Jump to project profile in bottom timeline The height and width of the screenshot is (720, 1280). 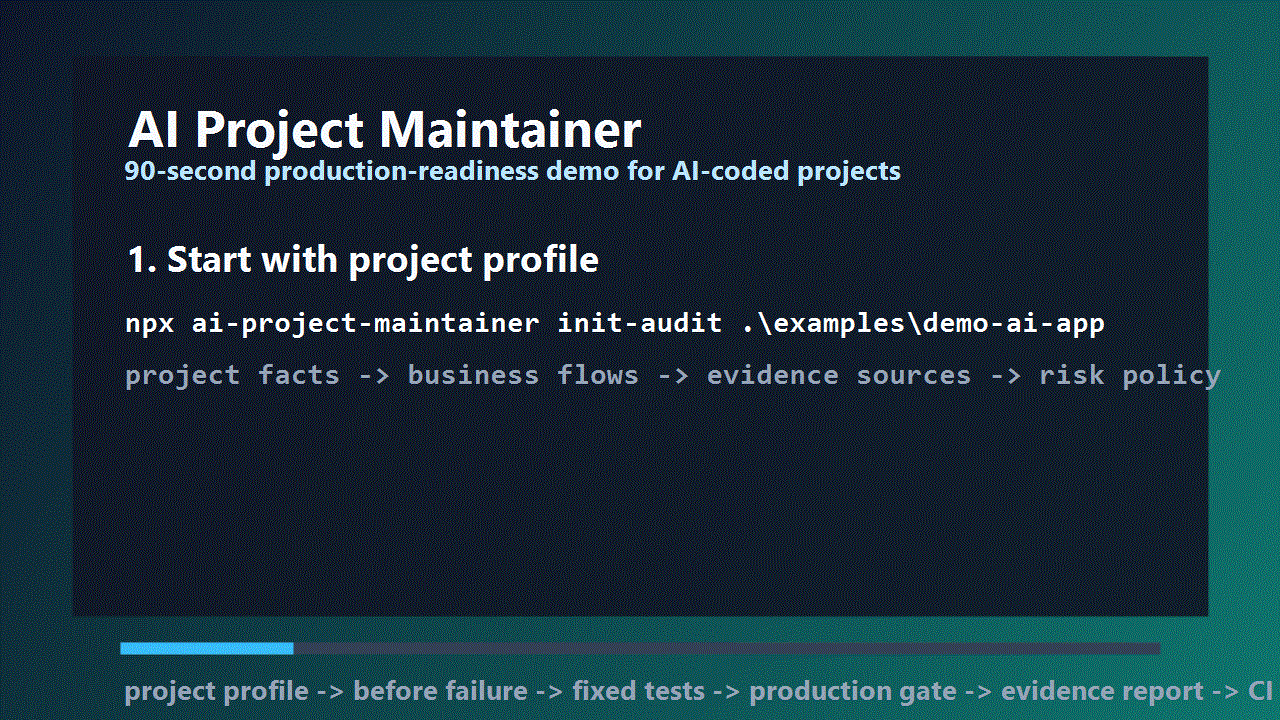click(x=216, y=691)
